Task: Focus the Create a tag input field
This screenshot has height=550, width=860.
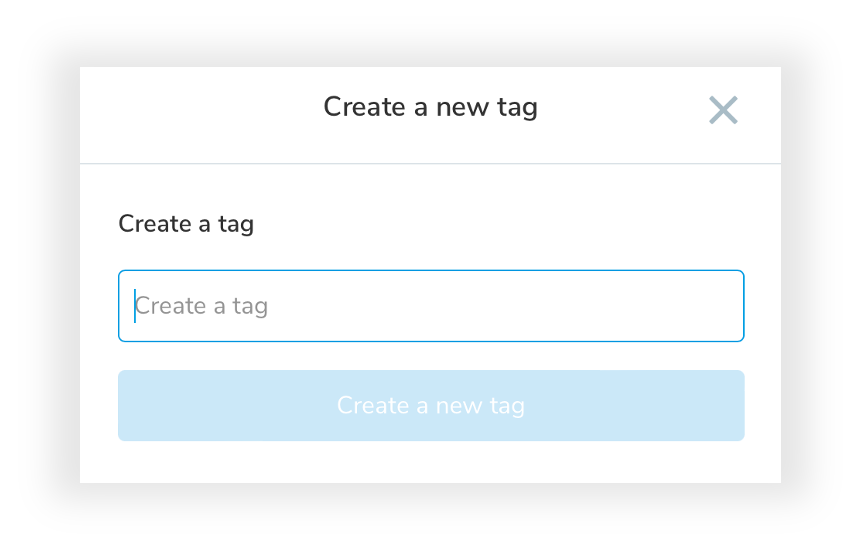Action: (431, 306)
